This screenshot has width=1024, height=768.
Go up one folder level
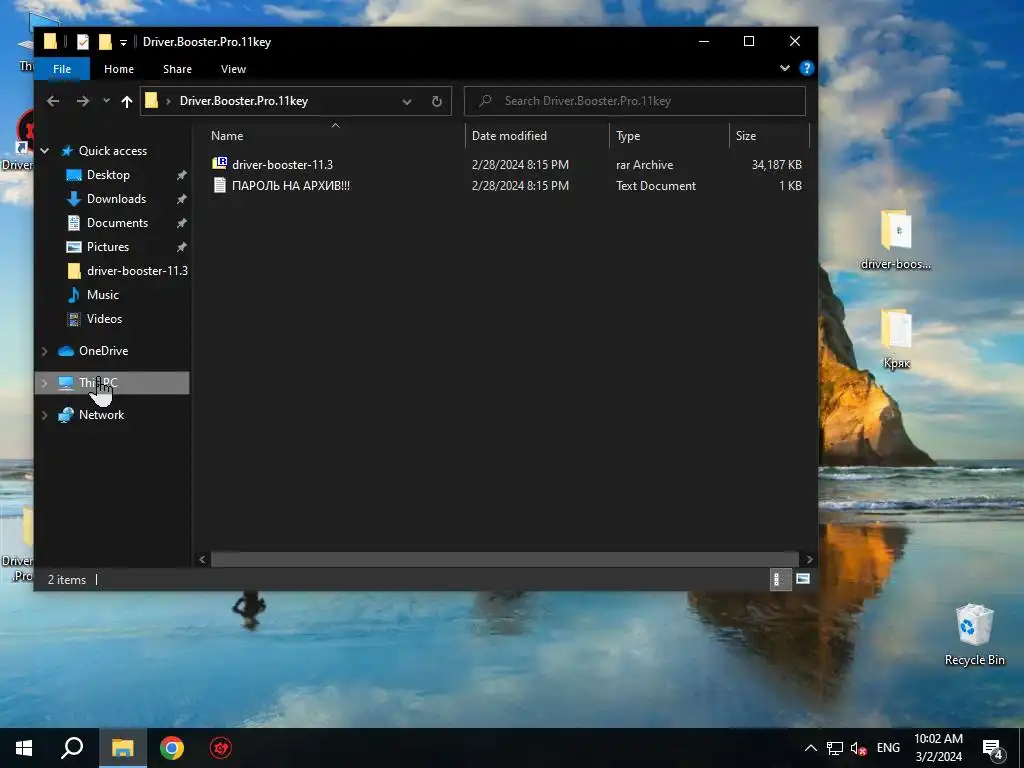pyautogui.click(x=127, y=101)
